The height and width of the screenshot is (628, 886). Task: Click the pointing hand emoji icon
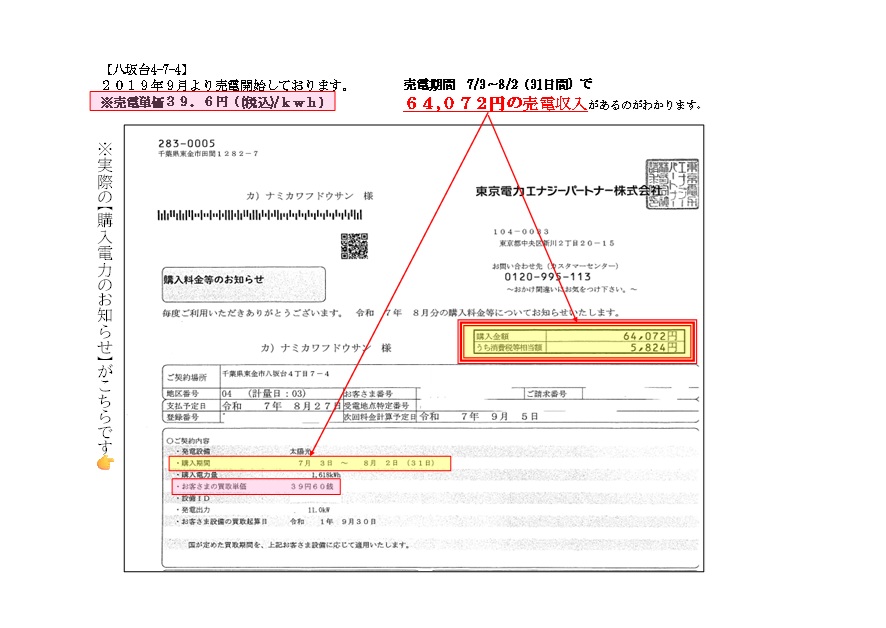[x=105, y=462]
